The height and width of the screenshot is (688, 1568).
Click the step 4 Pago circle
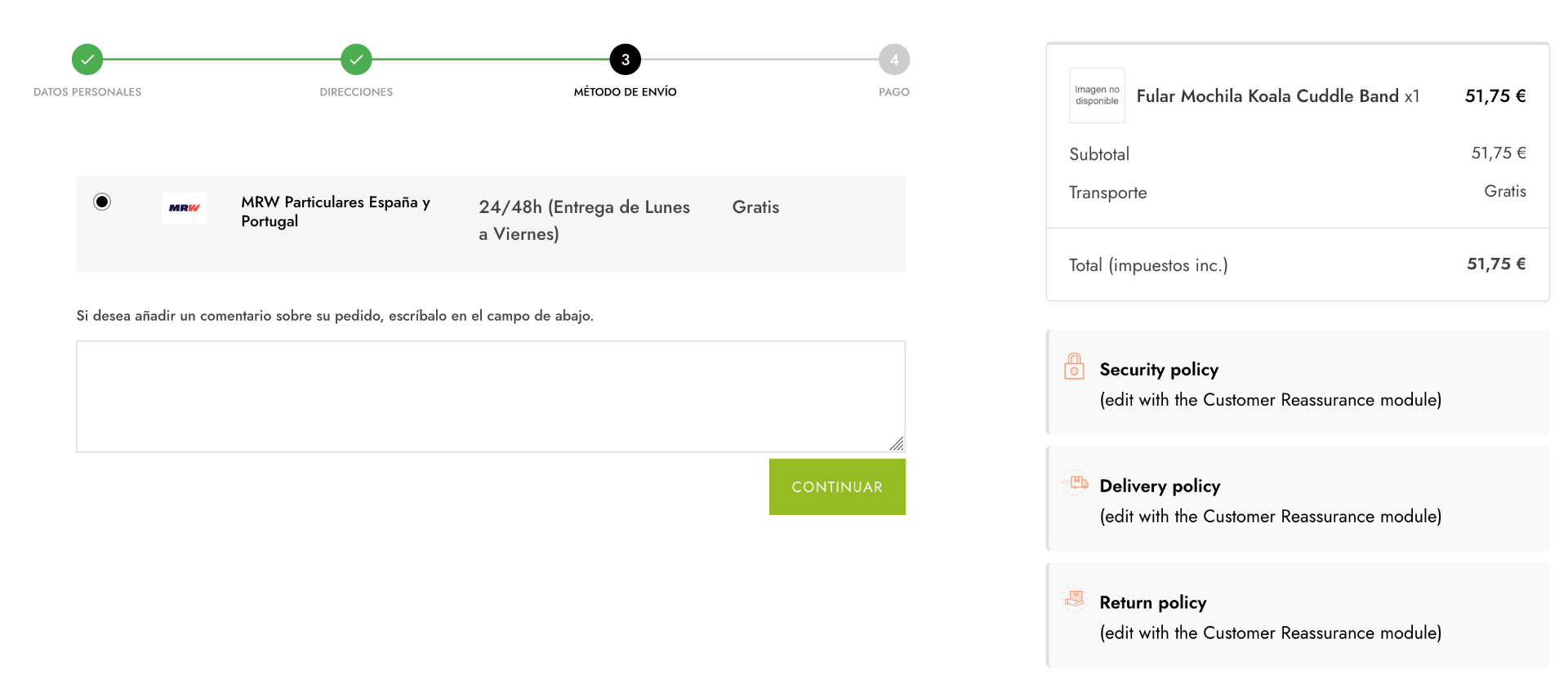pos(894,60)
